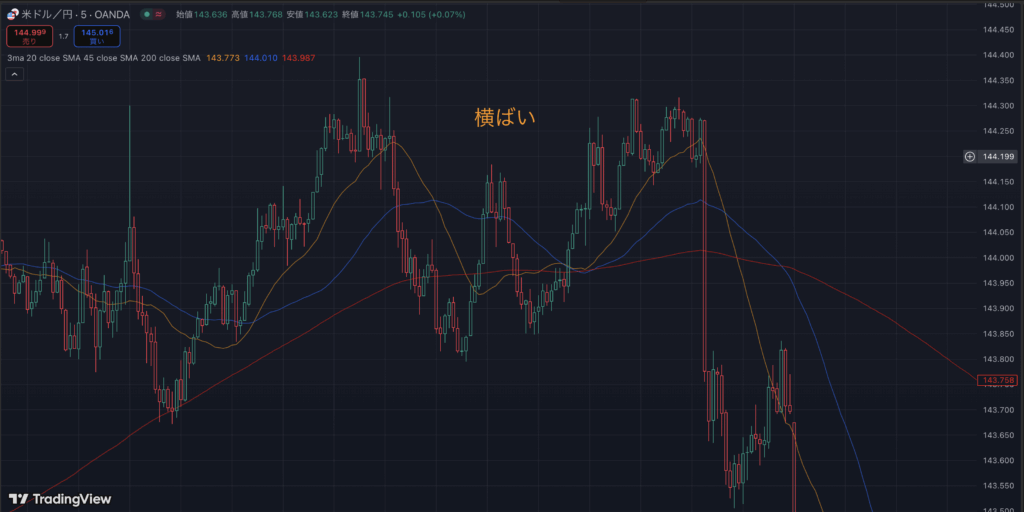Click the plus icon beside 144.199
The image size is (1024, 512).
click(969, 156)
